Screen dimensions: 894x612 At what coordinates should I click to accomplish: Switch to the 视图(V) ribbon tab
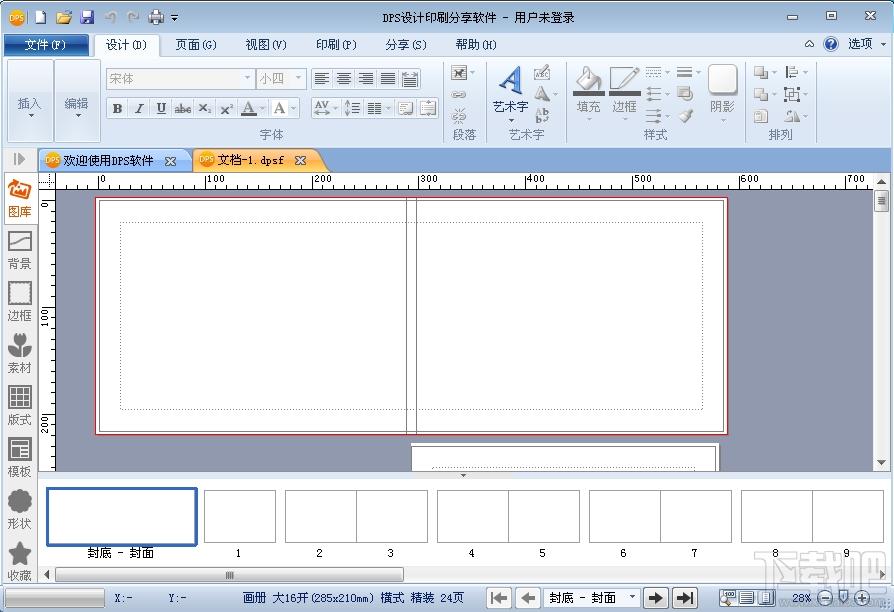[x=266, y=44]
